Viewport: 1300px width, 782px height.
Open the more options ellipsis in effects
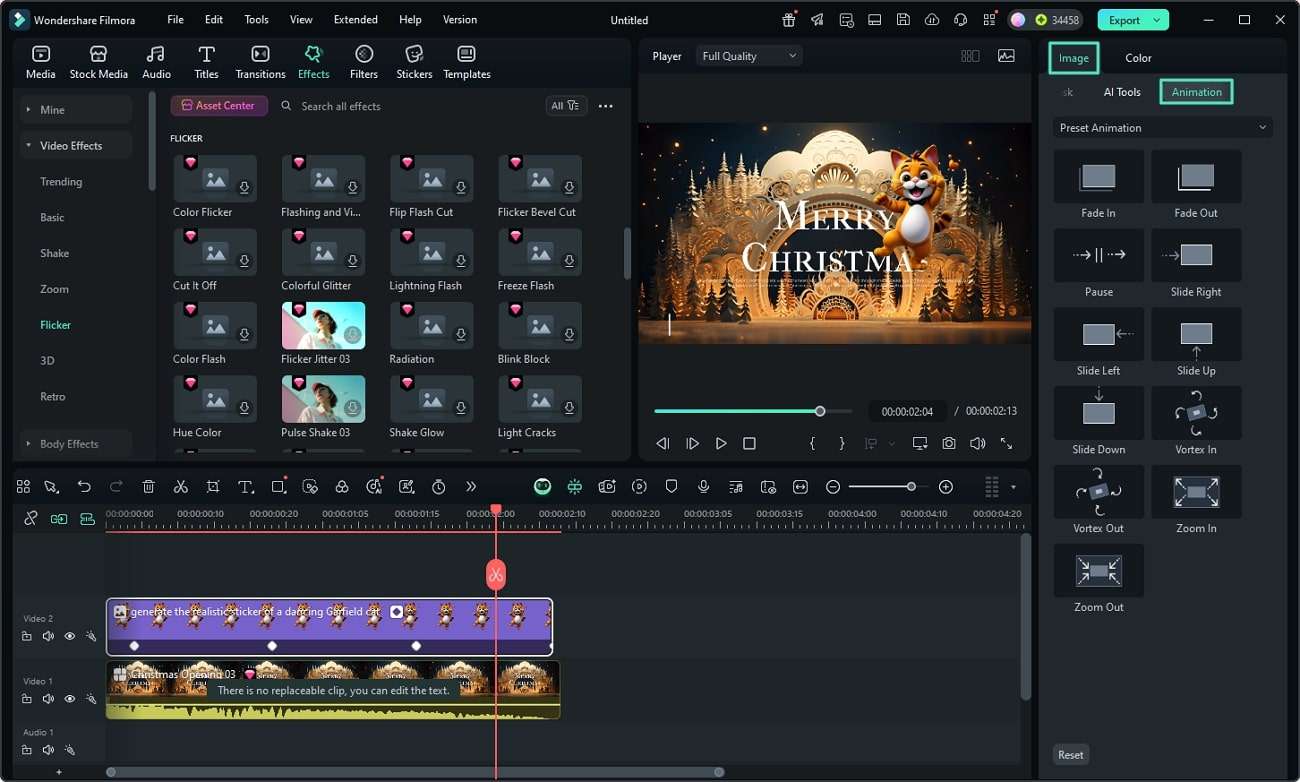(605, 106)
